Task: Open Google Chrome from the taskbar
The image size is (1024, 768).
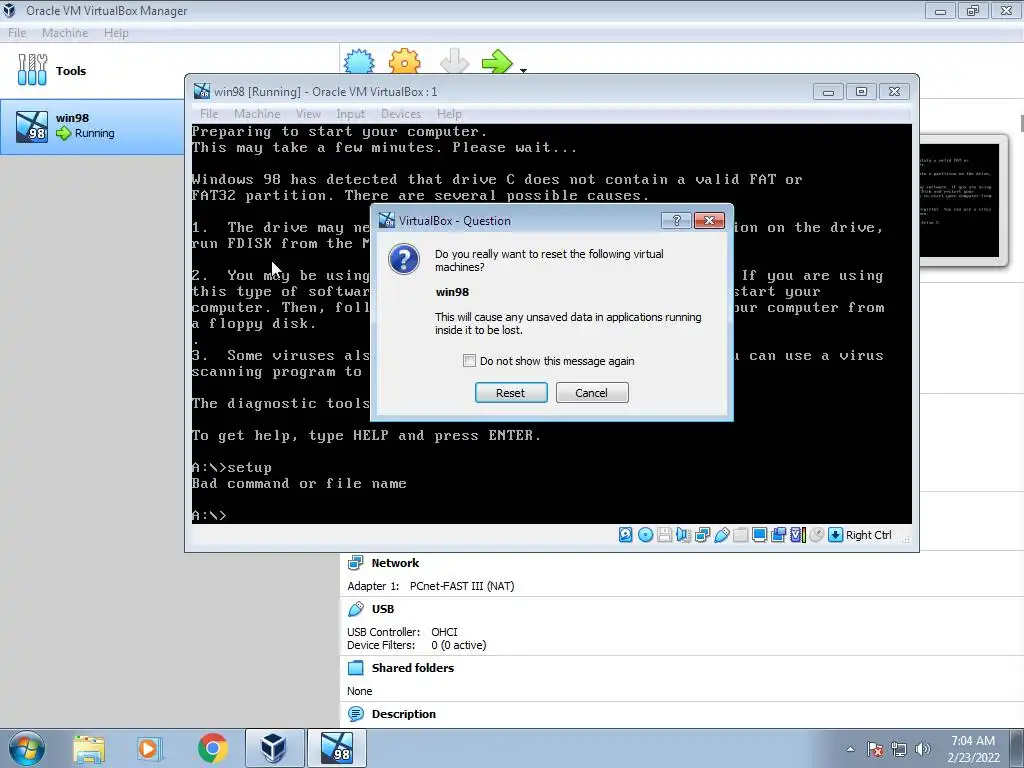Action: pos(212,748)
